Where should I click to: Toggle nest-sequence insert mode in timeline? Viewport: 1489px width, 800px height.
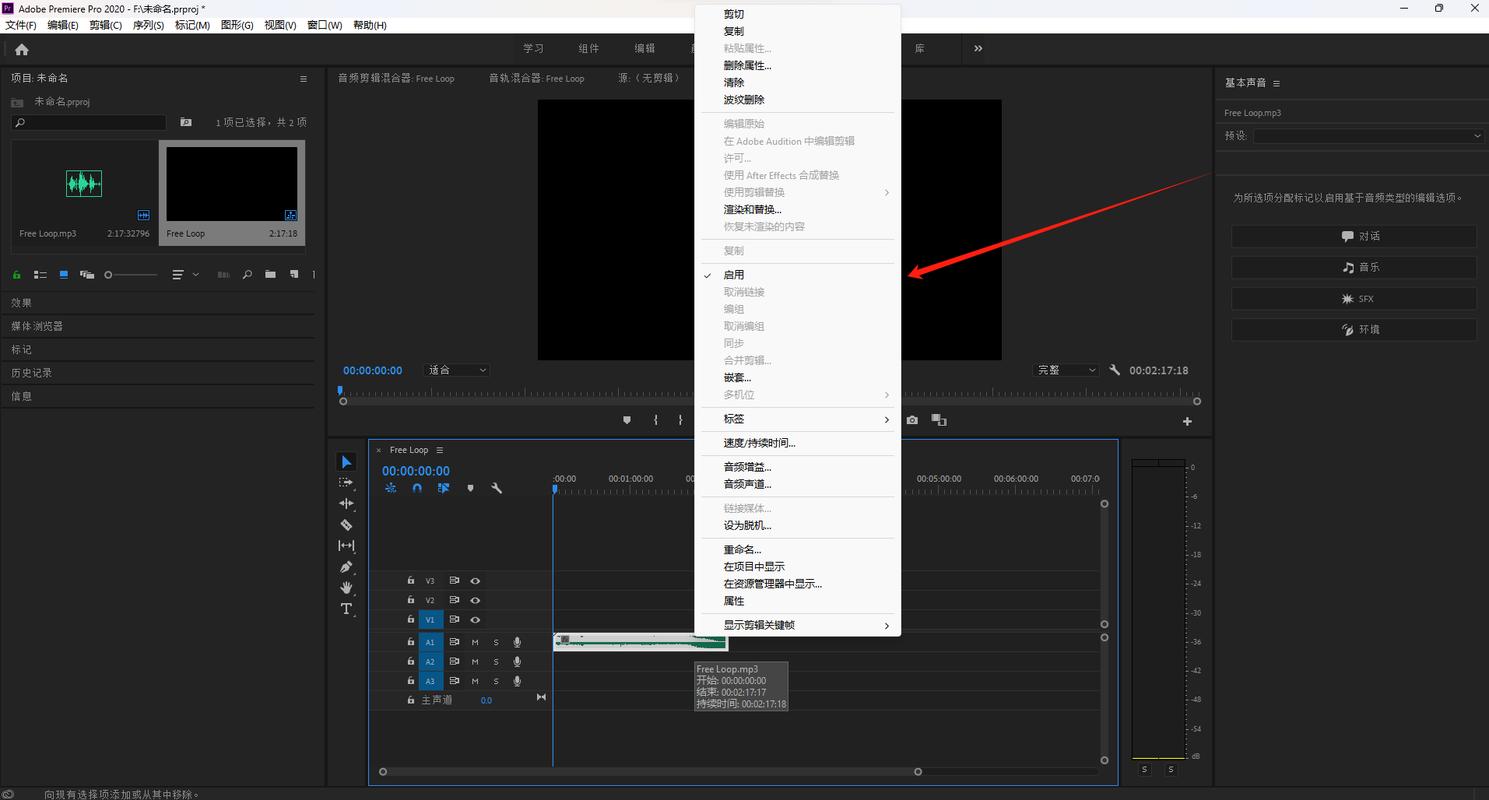tap(391, 488)
